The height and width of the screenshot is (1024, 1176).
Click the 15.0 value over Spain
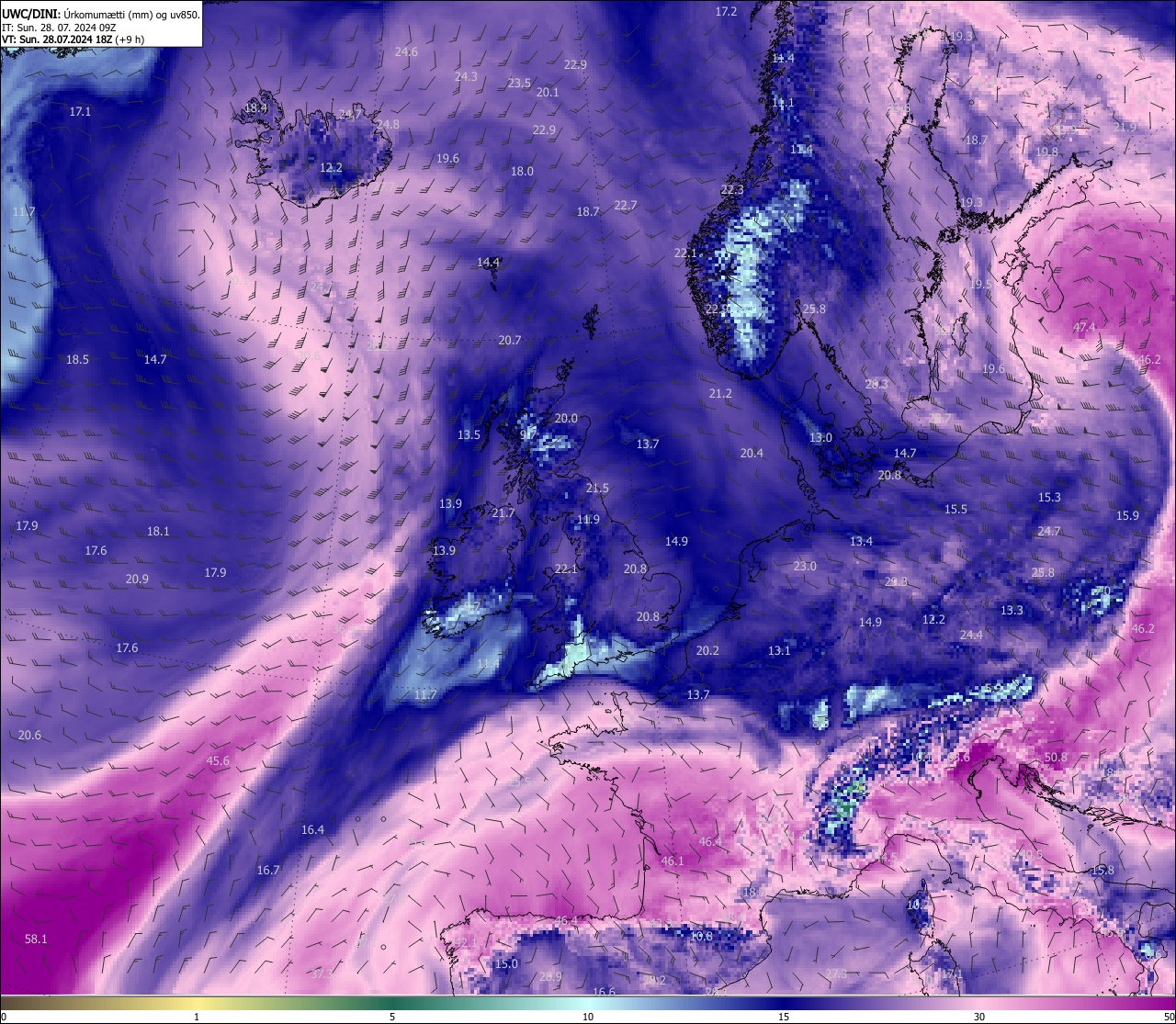[506, 963]
